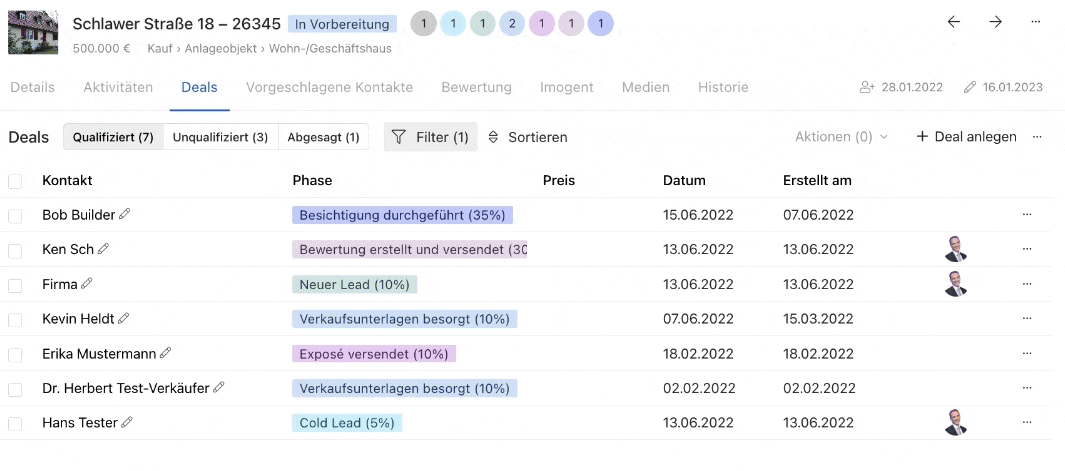
Task: Click the funnel Filter icon
Action: coord(399,137)
